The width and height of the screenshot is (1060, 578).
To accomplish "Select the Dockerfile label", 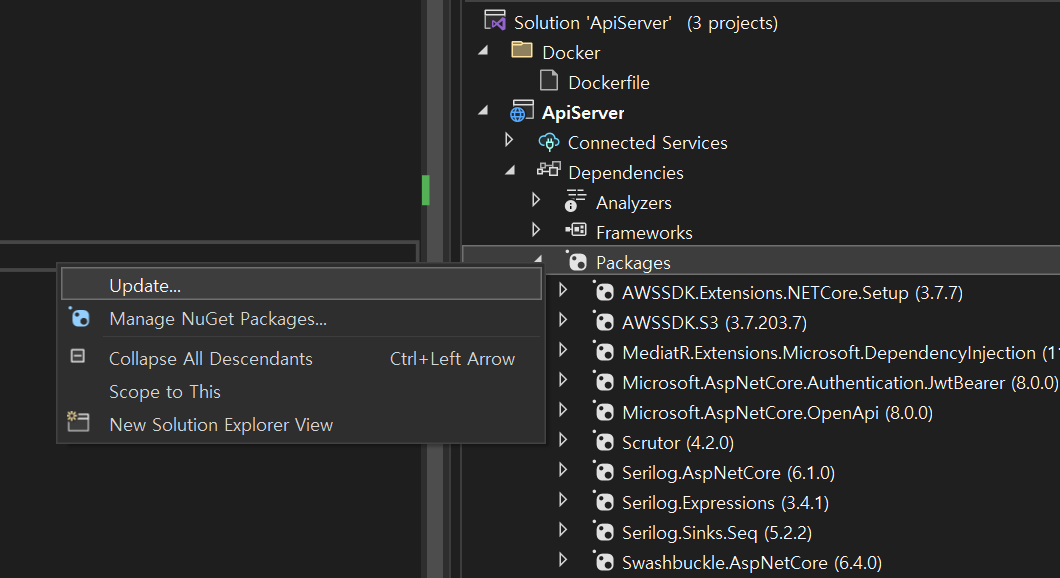I will 608,82.
